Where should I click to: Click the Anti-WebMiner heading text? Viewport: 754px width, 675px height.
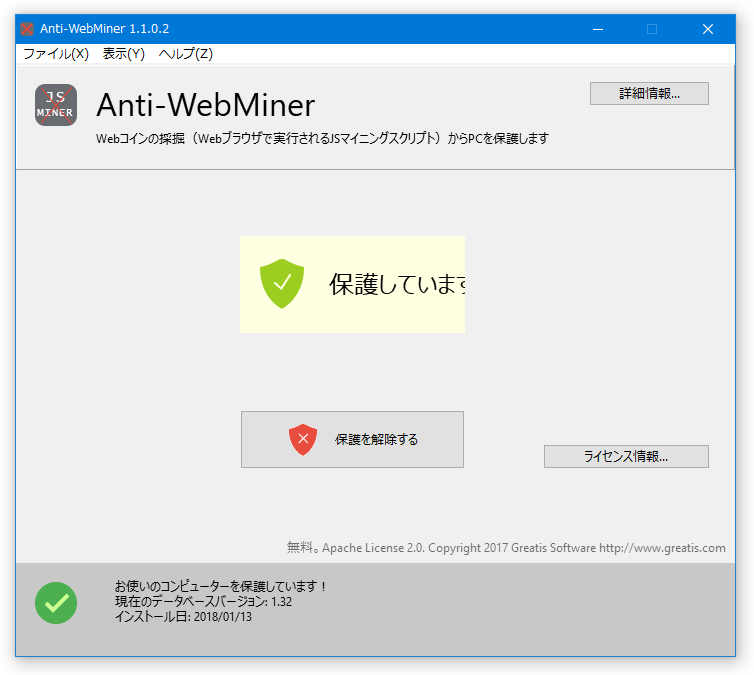coord(206,105)
